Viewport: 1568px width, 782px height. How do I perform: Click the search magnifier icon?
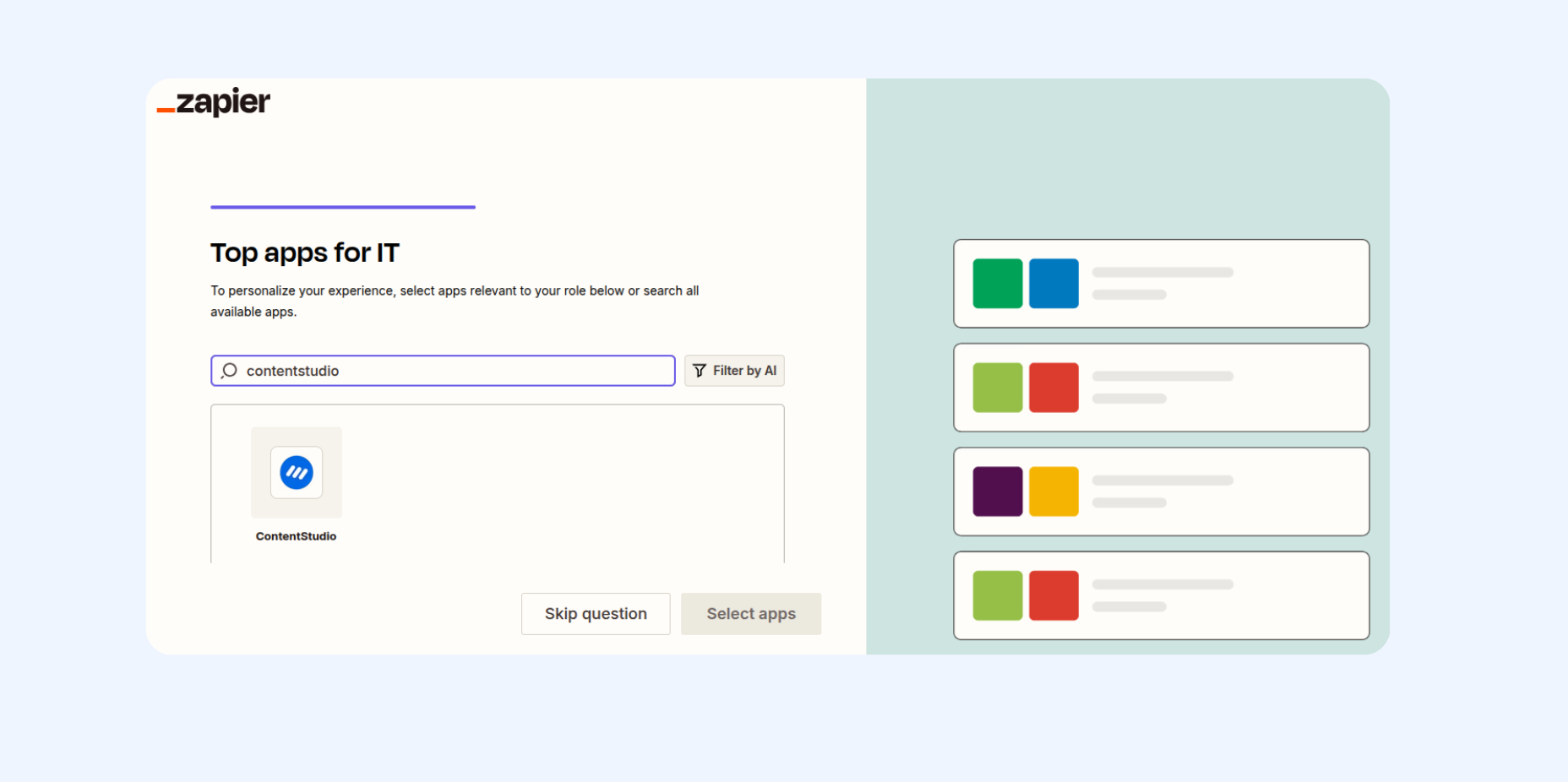[229, 371]
